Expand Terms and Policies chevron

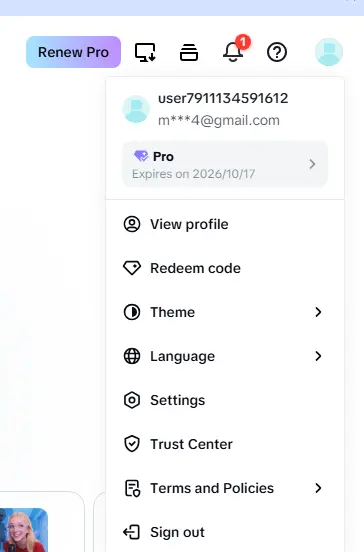[318, 488]
